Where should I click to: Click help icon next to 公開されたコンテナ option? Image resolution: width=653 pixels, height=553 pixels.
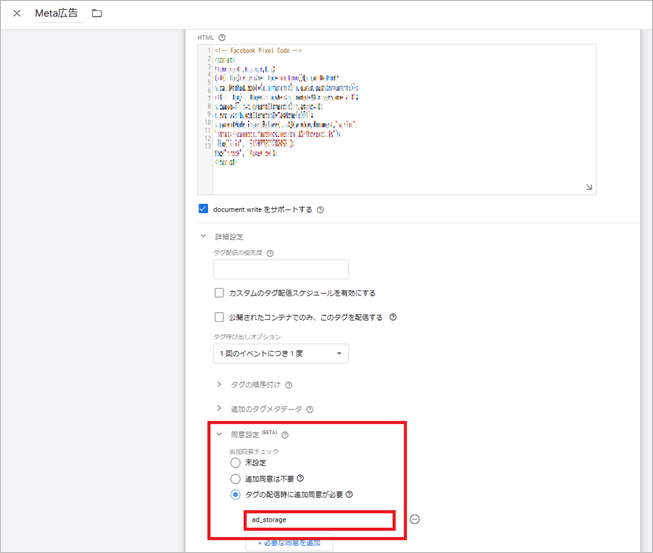click(393, 317)
